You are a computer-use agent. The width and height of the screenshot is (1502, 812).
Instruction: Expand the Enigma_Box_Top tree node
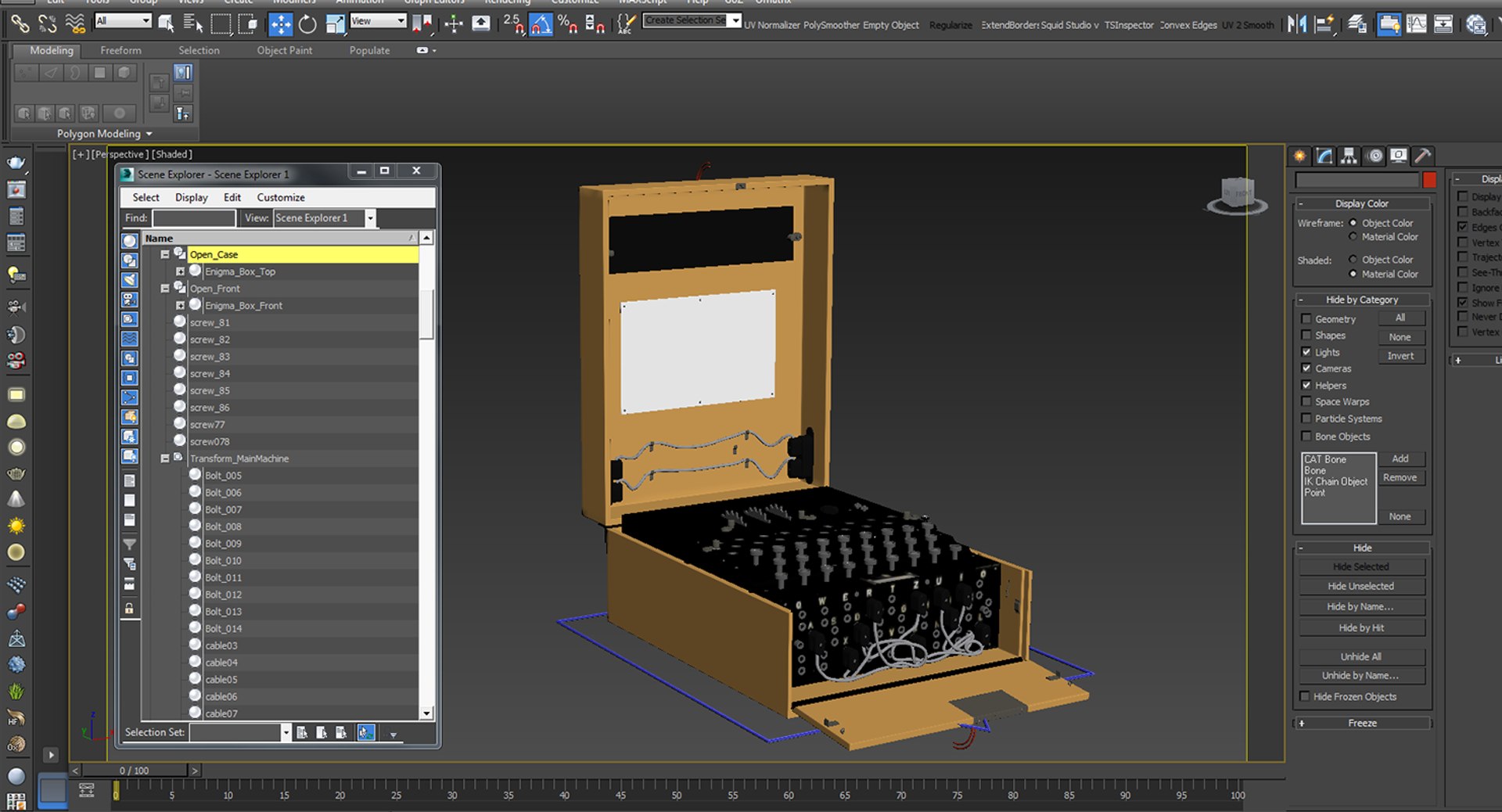pos(181,271)
